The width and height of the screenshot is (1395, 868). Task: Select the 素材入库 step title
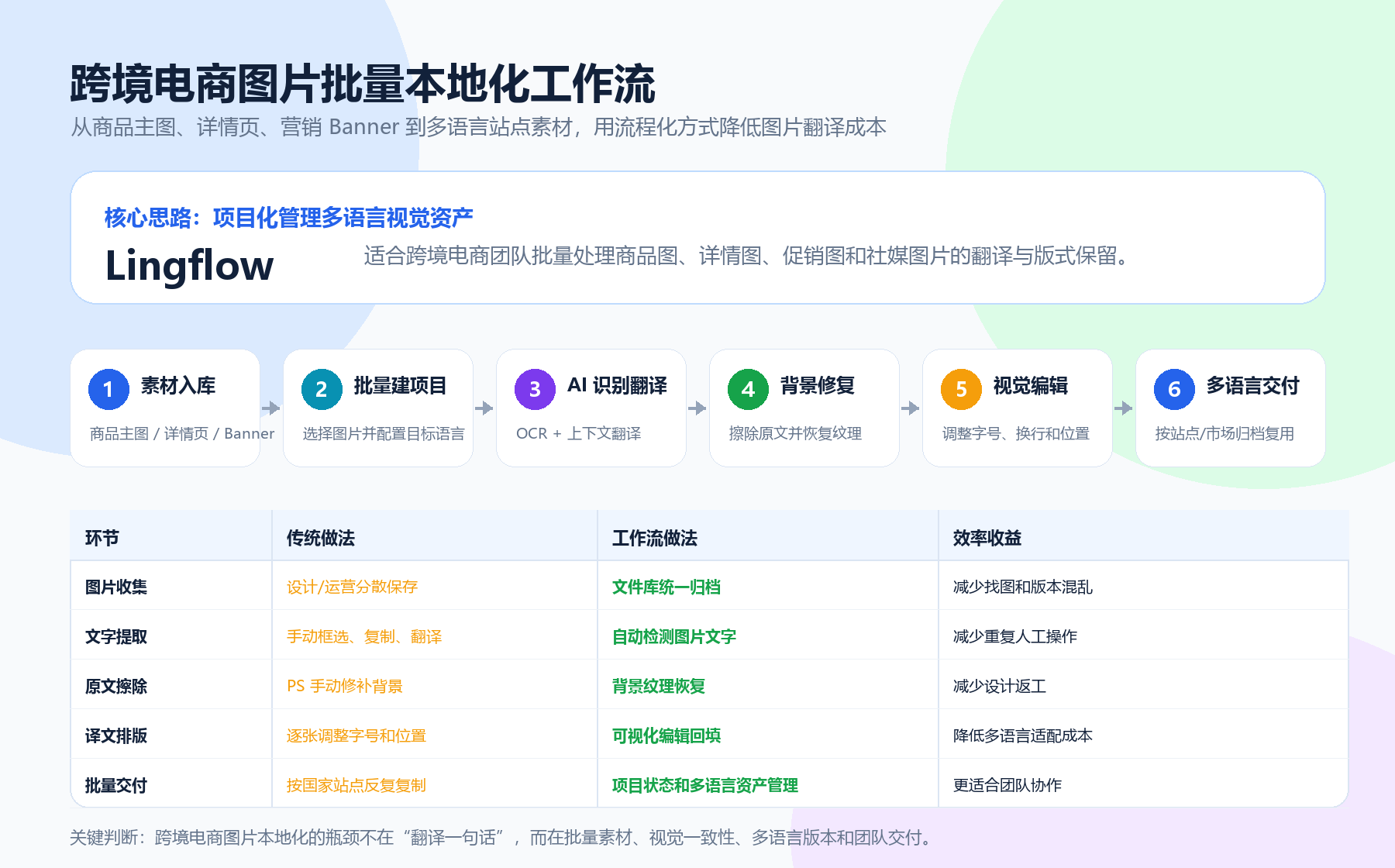coord(178,385)
